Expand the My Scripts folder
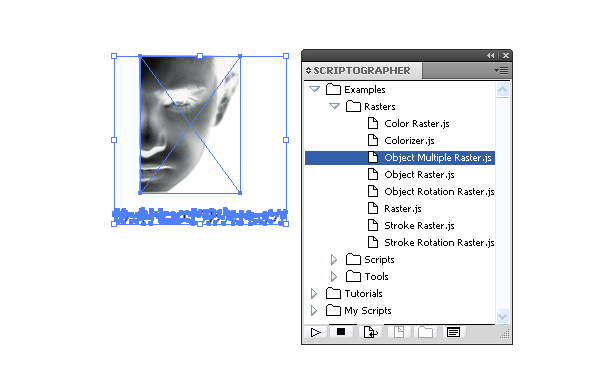The image size is (600, 384). 314,310
